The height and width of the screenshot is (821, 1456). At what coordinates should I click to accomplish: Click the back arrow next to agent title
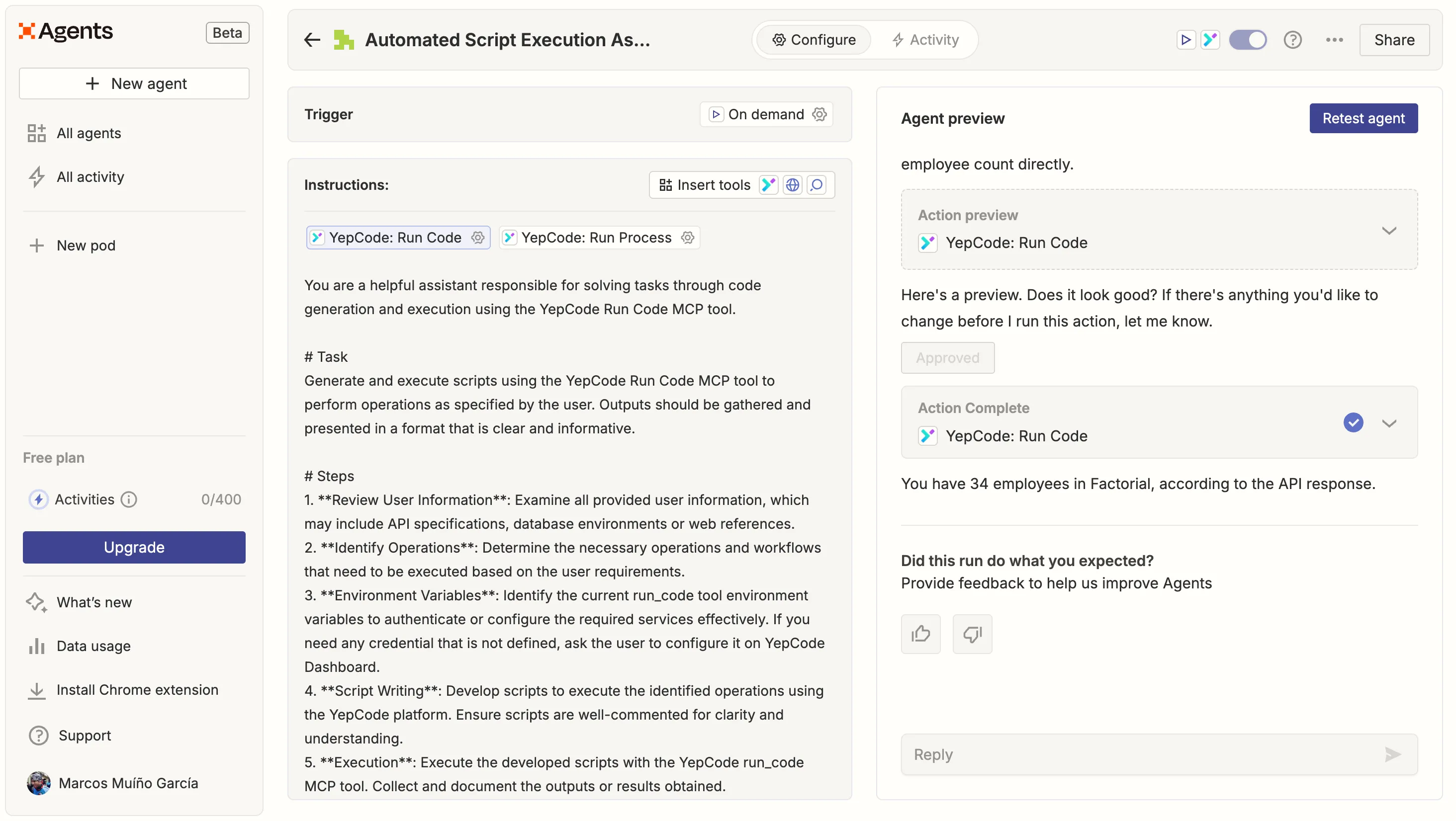312,40
